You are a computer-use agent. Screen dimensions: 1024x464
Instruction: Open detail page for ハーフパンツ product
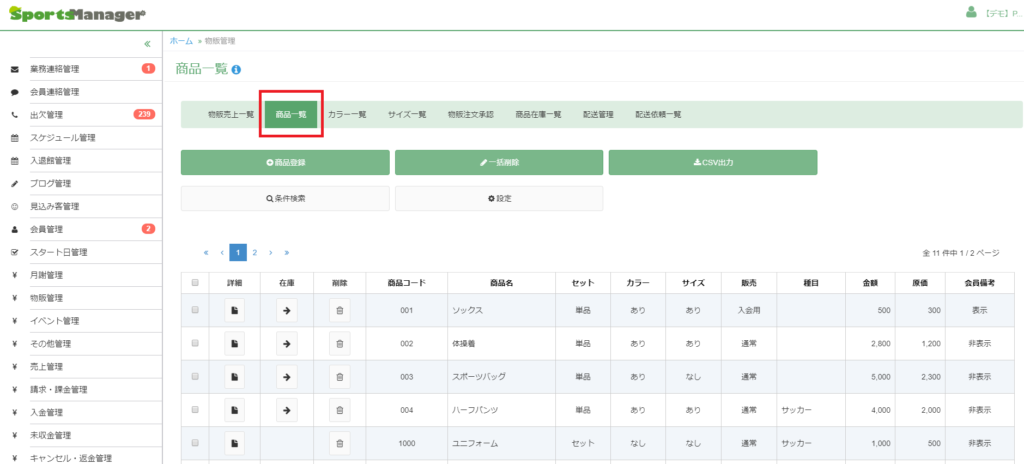(234, 410)
